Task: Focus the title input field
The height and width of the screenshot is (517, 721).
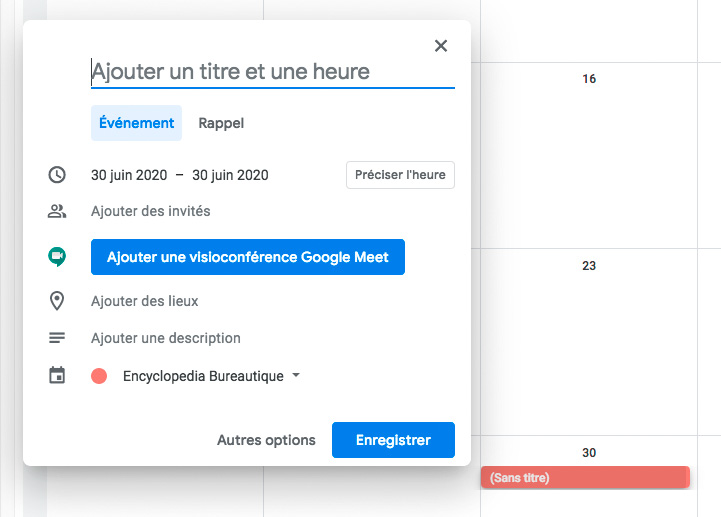Action: point(273,72)
